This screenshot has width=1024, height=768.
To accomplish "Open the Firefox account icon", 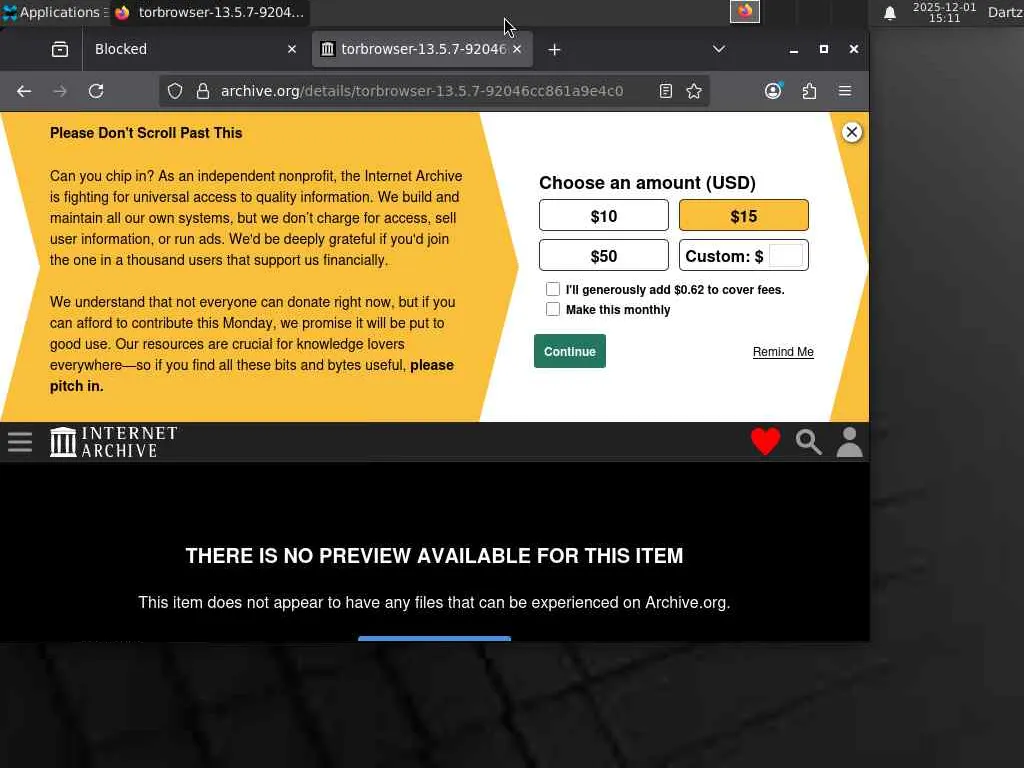I will tap(773, 91).
